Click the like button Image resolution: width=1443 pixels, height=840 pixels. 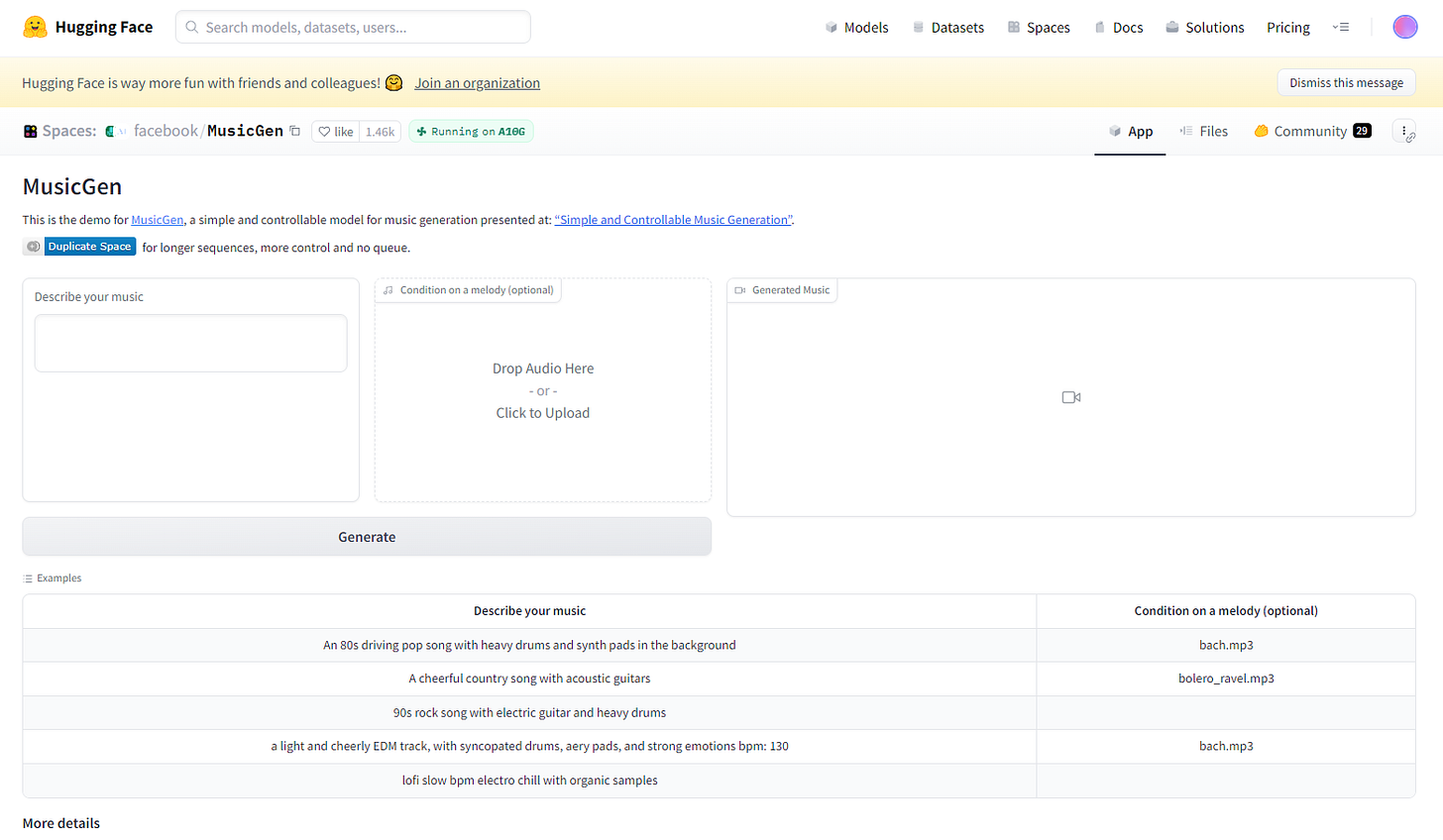(335, 132)
